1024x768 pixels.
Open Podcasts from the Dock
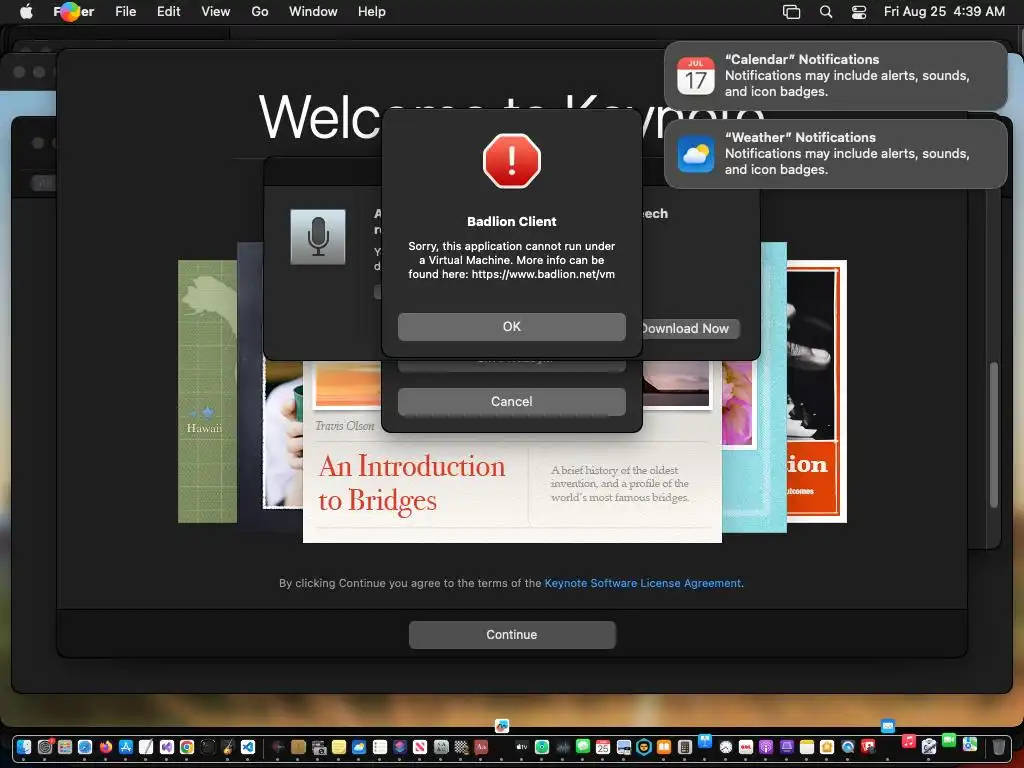(765, 747)
